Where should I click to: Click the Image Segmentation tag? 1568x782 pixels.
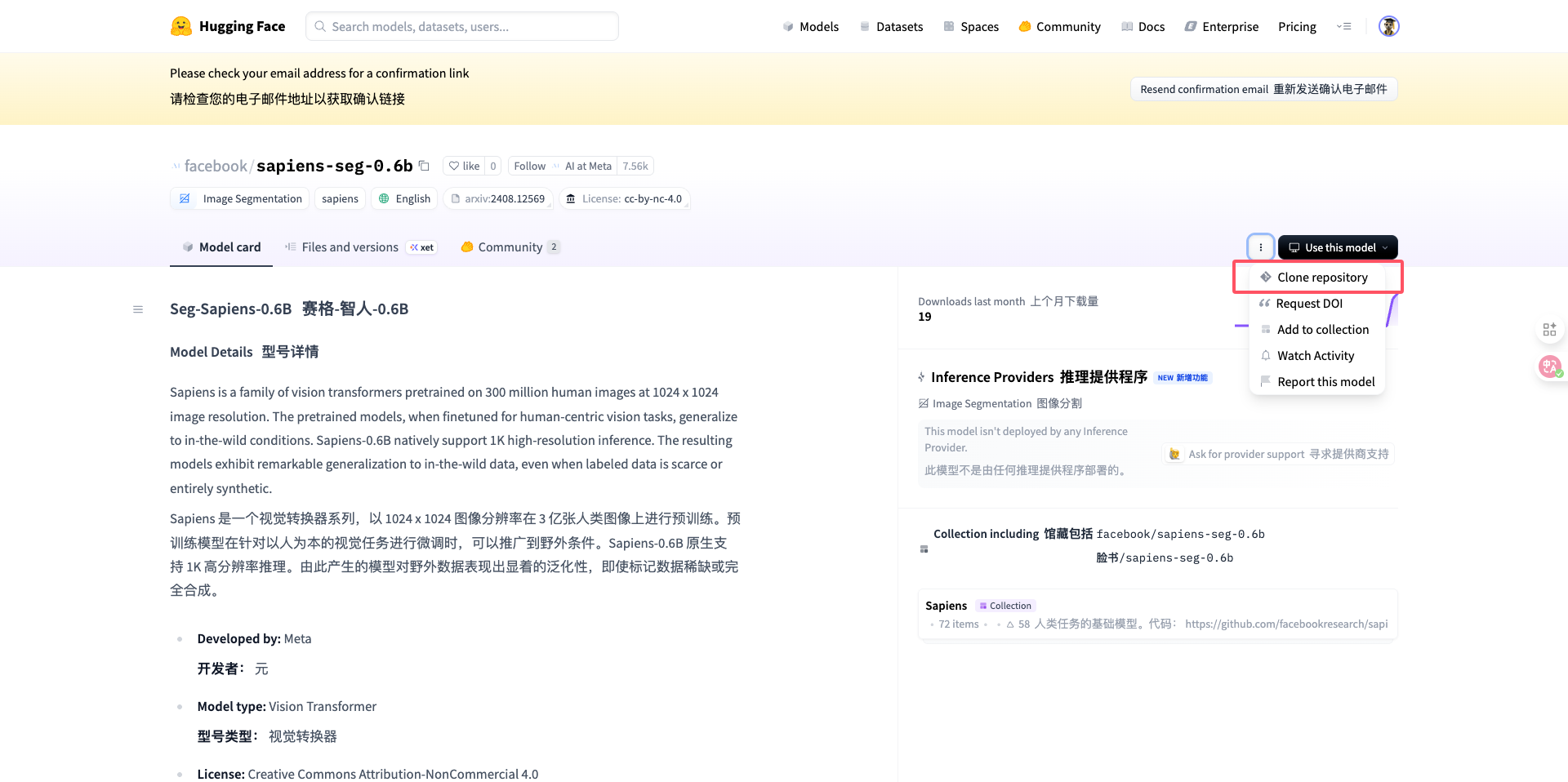point(239,198)
